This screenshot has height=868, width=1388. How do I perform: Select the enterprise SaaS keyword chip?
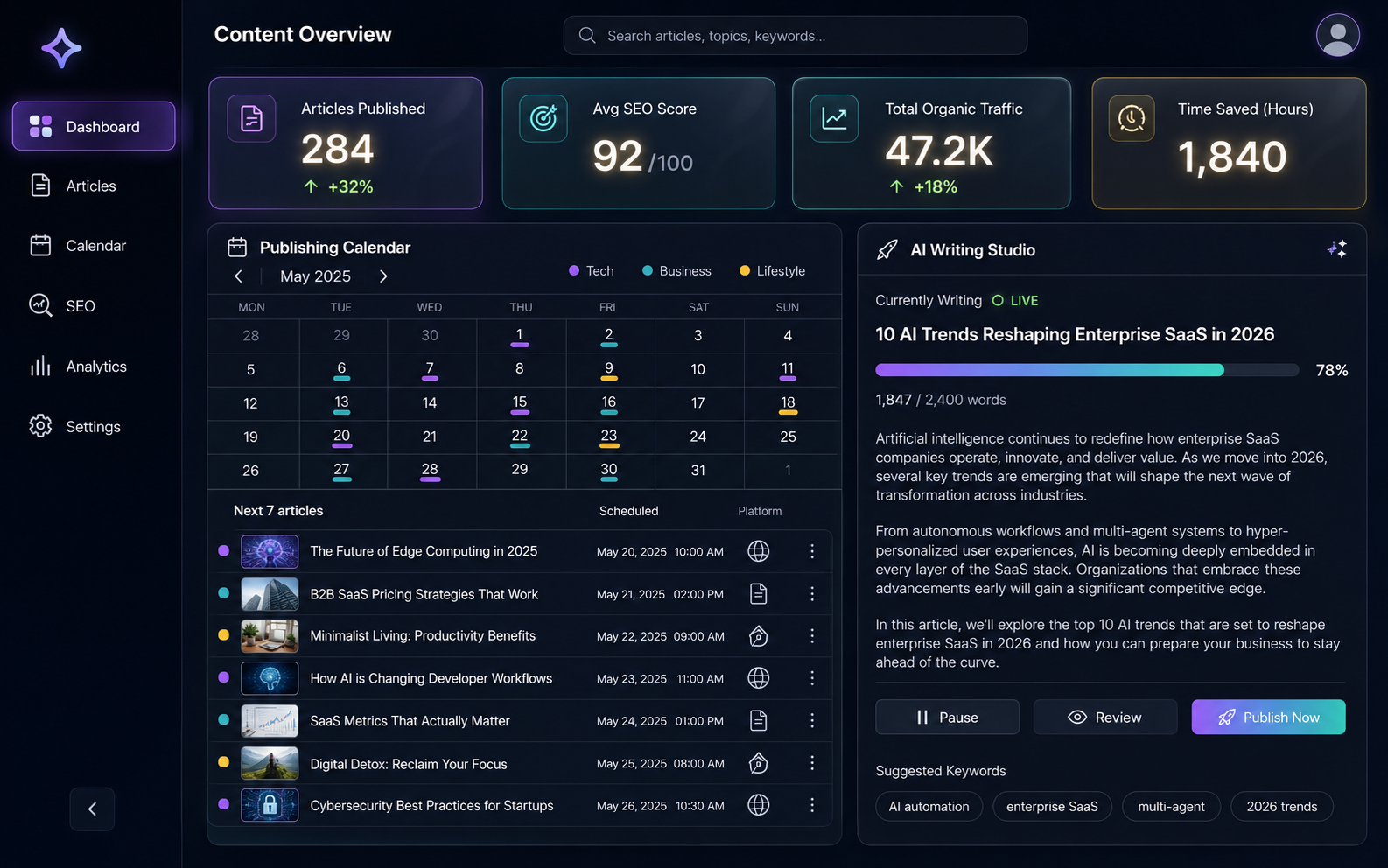coord(1052,806)
